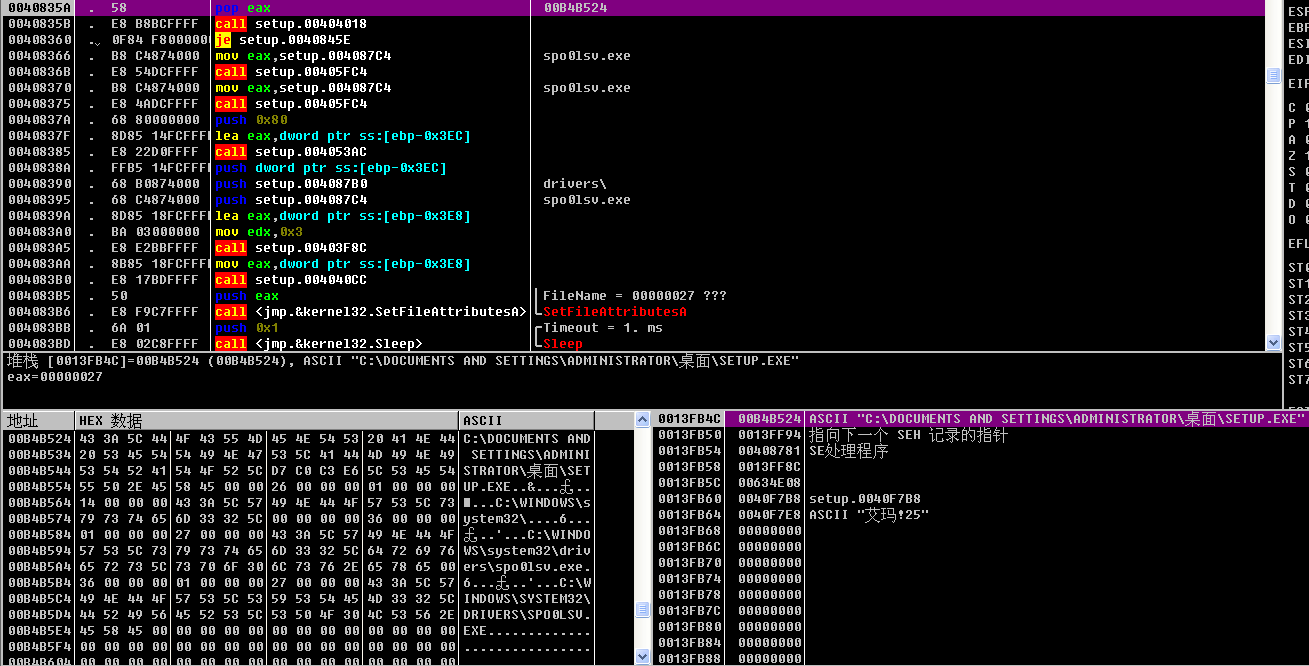
Task: Select disassembly row at address 00408395
Action: click(x=632, y=200)
